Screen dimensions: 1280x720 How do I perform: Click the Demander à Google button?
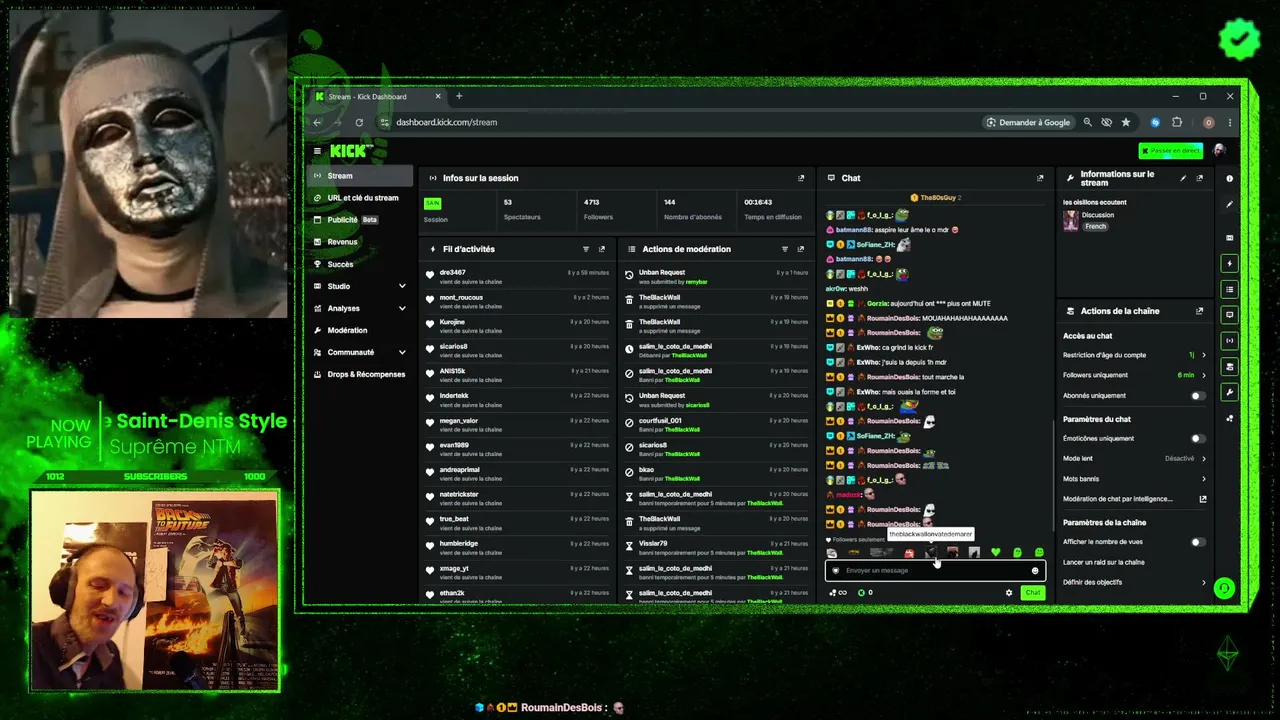point(1028,122)
